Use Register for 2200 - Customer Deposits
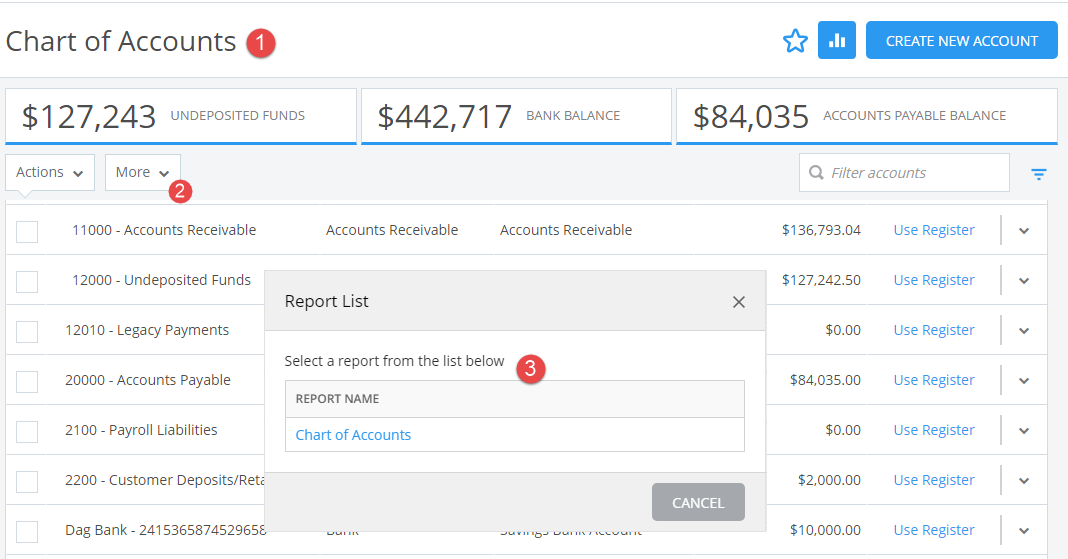 pos(934,480)
